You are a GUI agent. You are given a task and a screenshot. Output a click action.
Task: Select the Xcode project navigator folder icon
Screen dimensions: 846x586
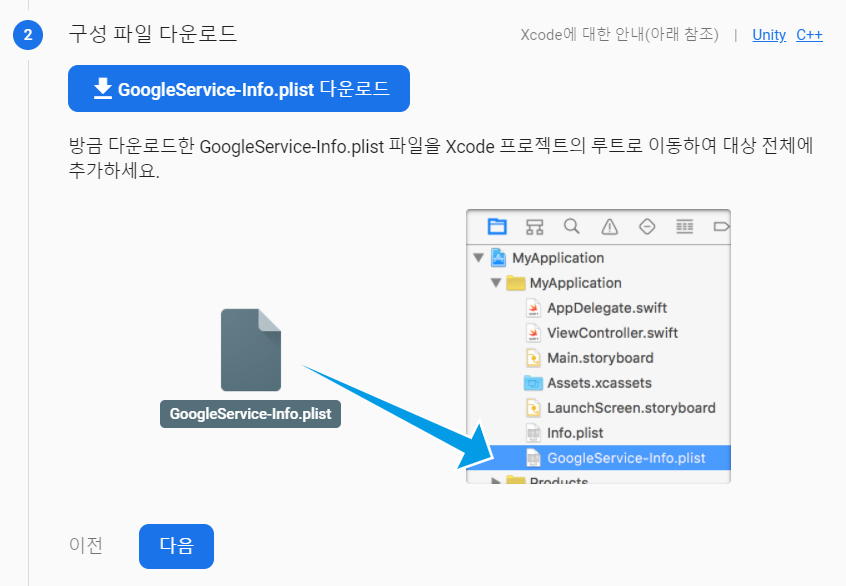(497, 226)
